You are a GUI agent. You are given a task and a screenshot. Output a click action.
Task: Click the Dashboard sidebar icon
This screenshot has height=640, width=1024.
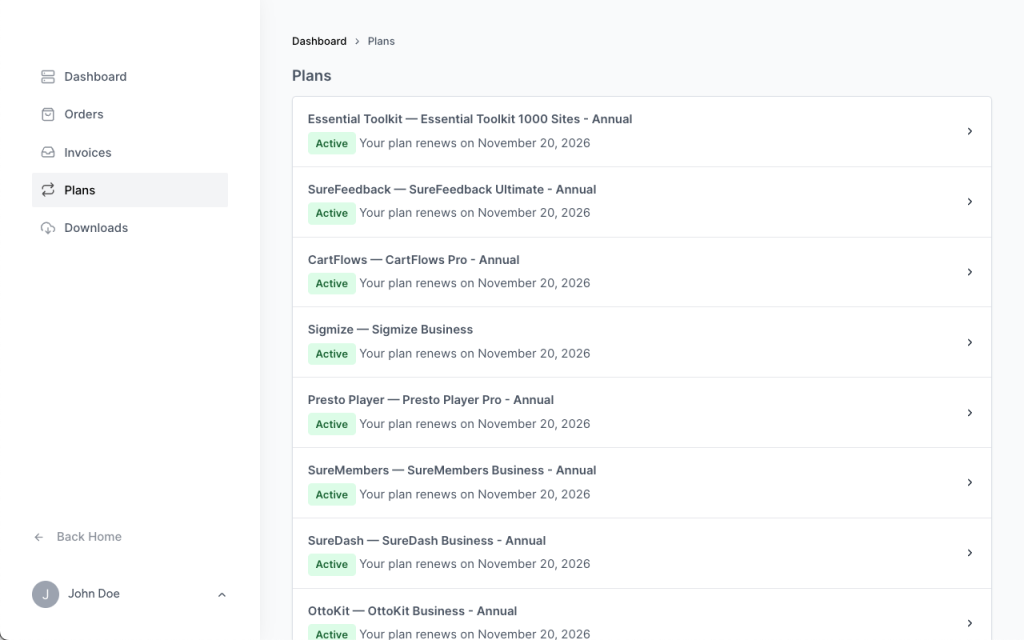48,77
